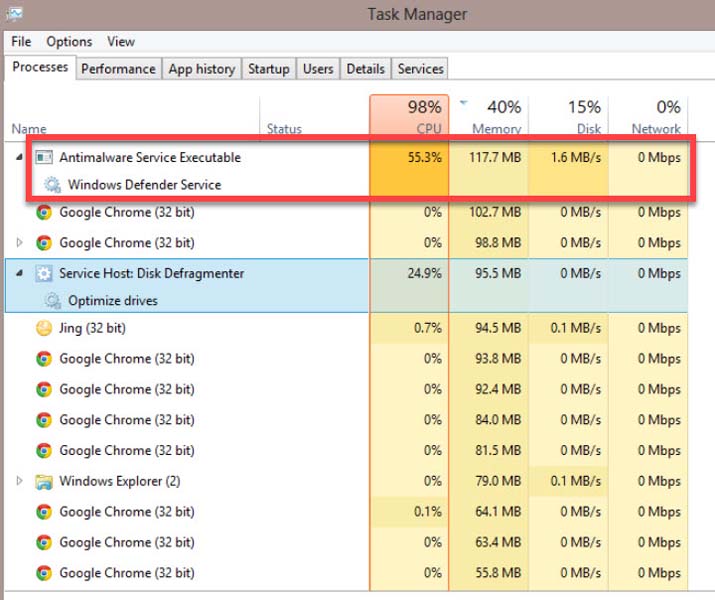Collapse the Service Host: Disk Defragmenter group

tap(19, 274)
